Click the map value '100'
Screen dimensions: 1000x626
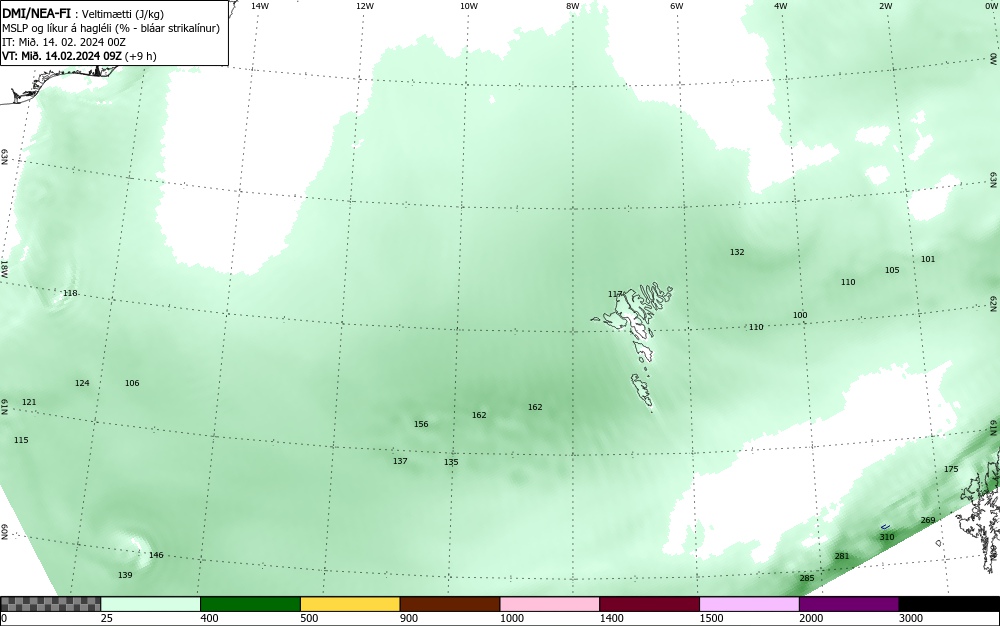[x=800, y=315]
